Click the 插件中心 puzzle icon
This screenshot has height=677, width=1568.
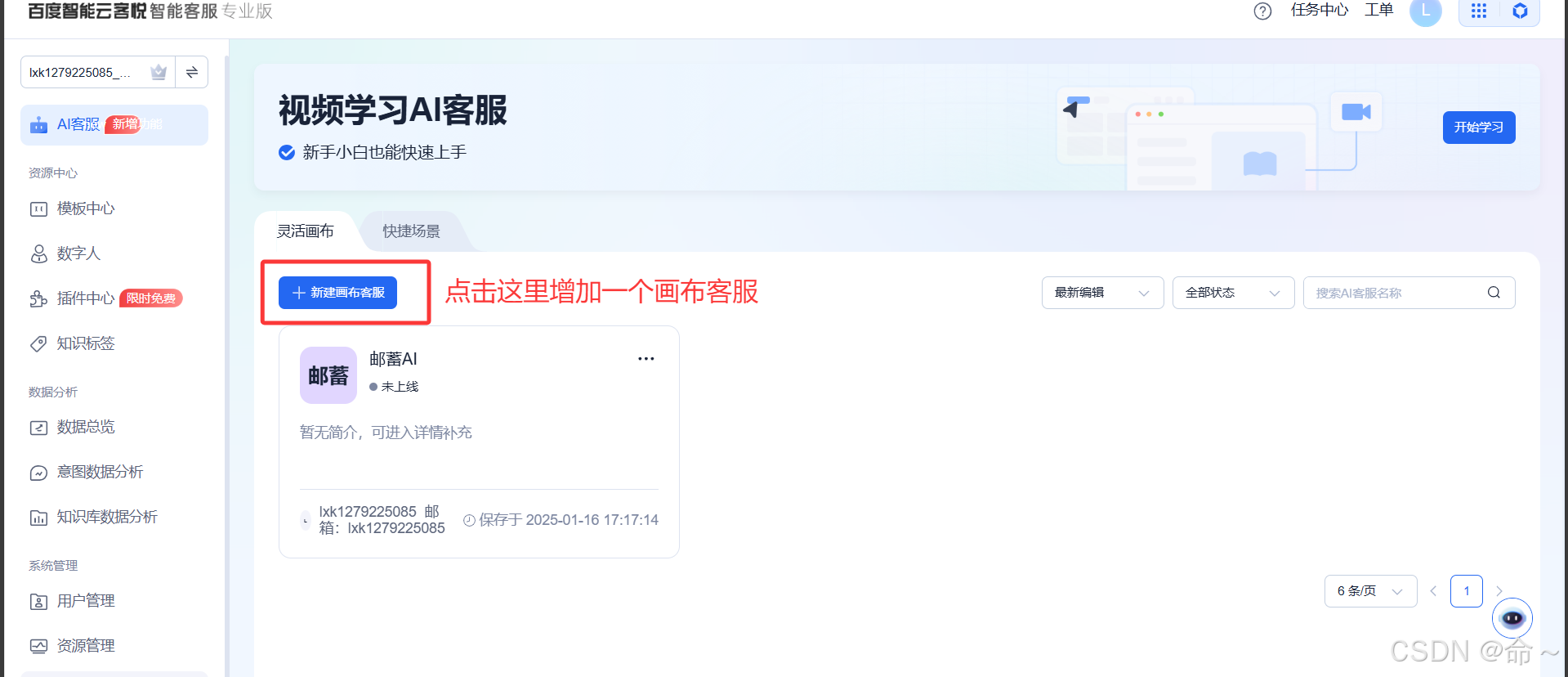coord(38,299)
